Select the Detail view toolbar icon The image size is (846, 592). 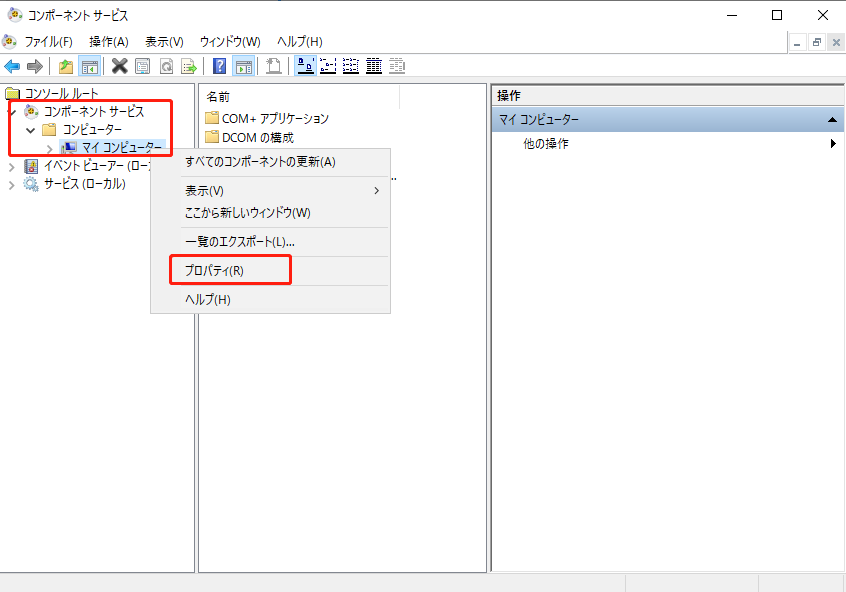coord(374,66)
